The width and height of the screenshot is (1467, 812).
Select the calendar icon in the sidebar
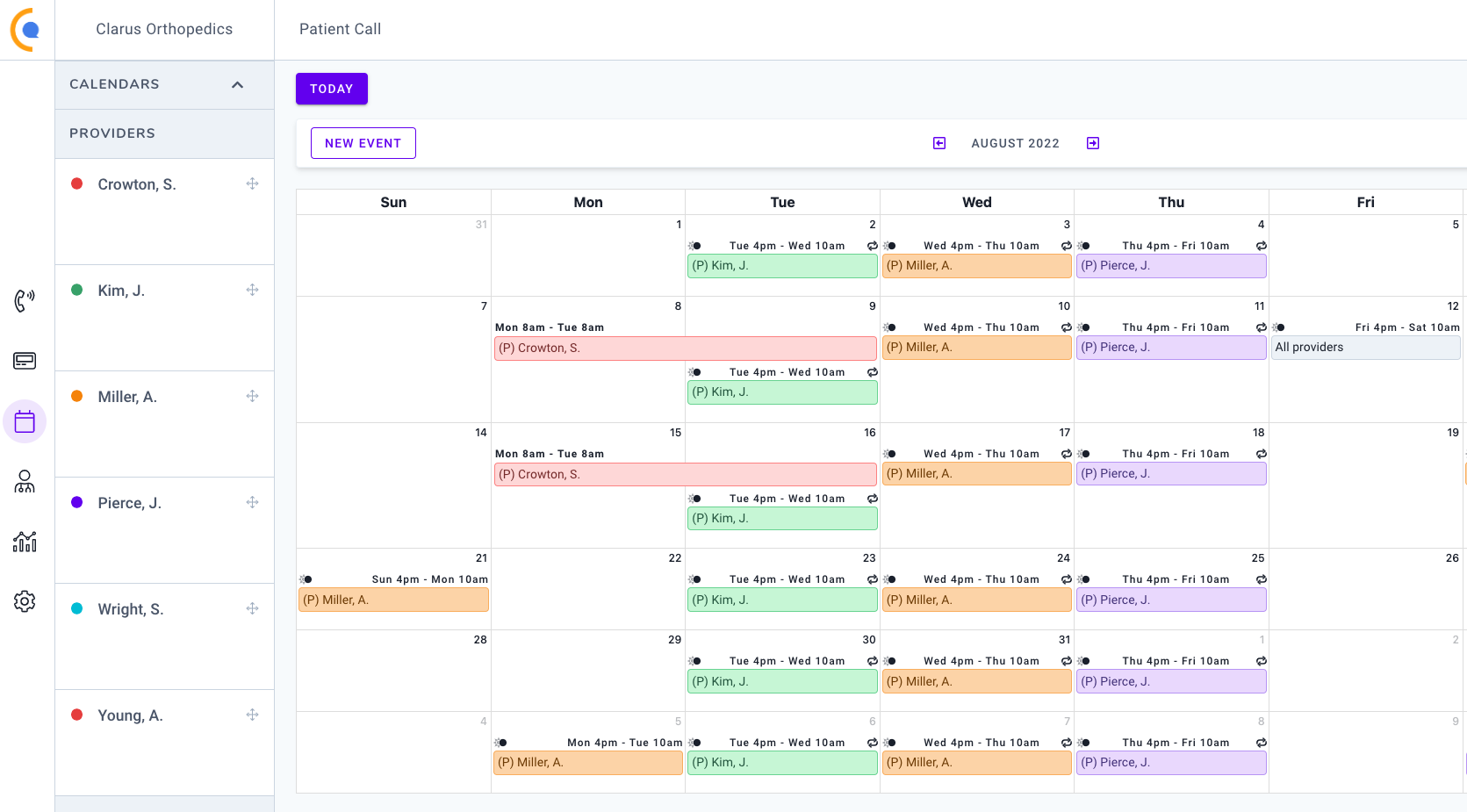25,421
